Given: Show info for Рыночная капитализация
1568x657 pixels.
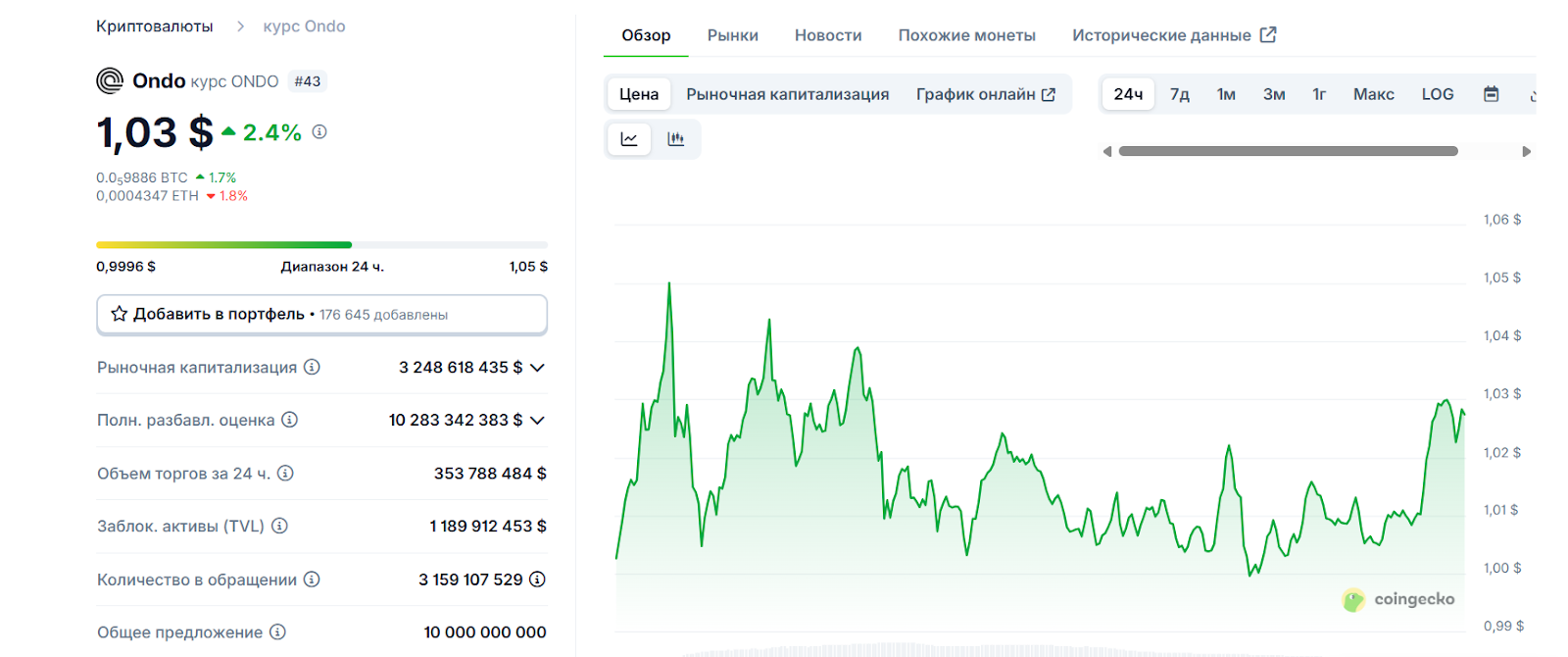Looking at the screenshot, I should (312, 367).
